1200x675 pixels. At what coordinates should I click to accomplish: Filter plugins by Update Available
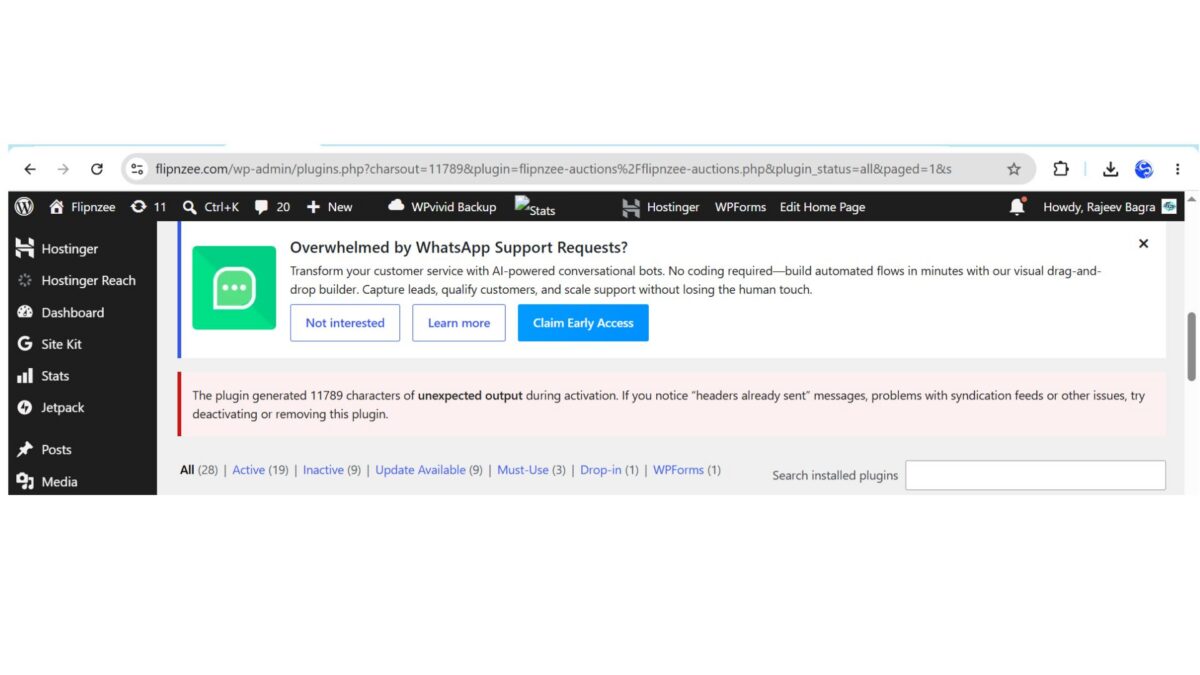tap(420, 470)
